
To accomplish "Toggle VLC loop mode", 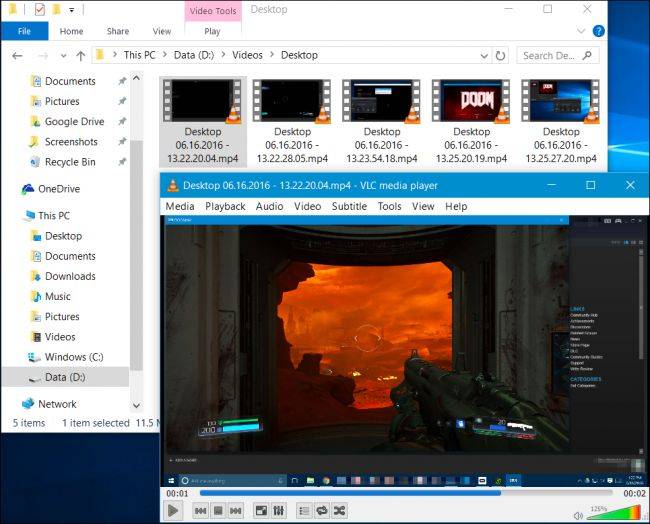I will (322, 511).
